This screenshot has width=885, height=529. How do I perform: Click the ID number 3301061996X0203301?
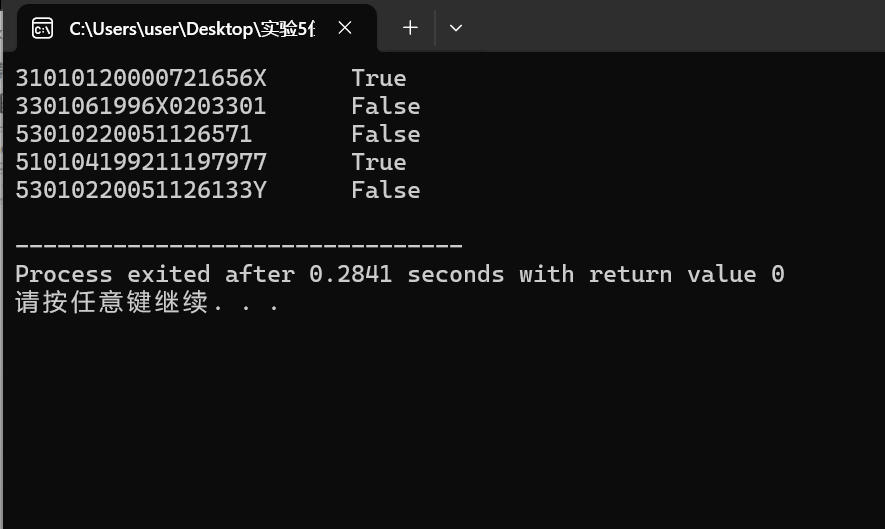click(141, 106)
